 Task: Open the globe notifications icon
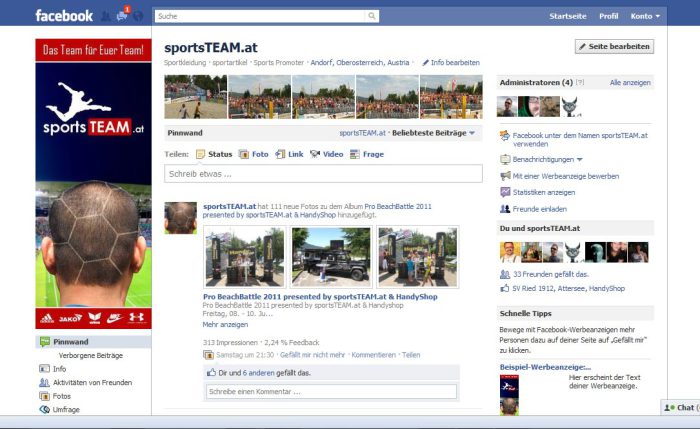[x=138, y=17]
